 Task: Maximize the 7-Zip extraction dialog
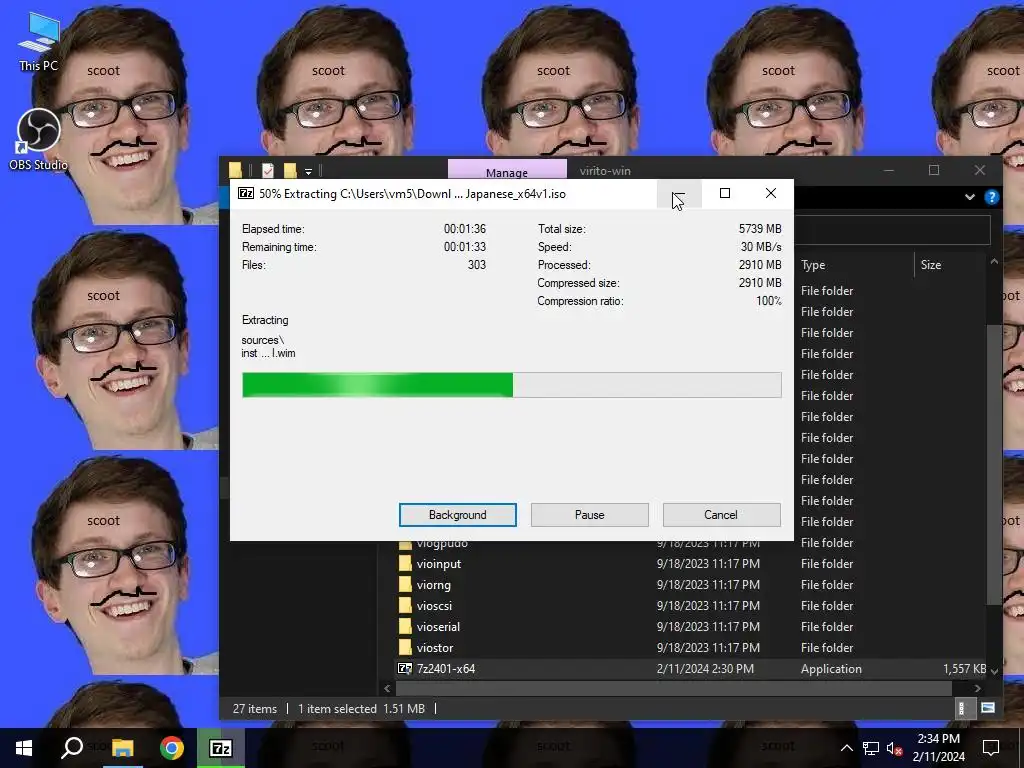pyautogui.click(x=724, y=193)
